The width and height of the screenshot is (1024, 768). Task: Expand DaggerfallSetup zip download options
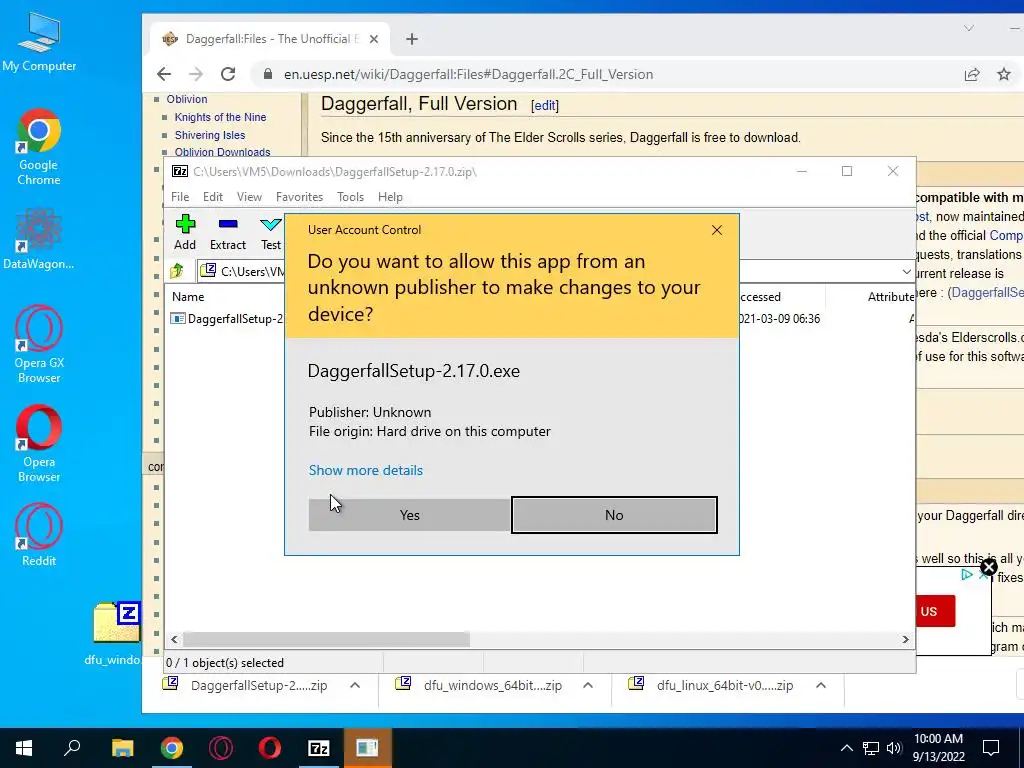point(355,685)
